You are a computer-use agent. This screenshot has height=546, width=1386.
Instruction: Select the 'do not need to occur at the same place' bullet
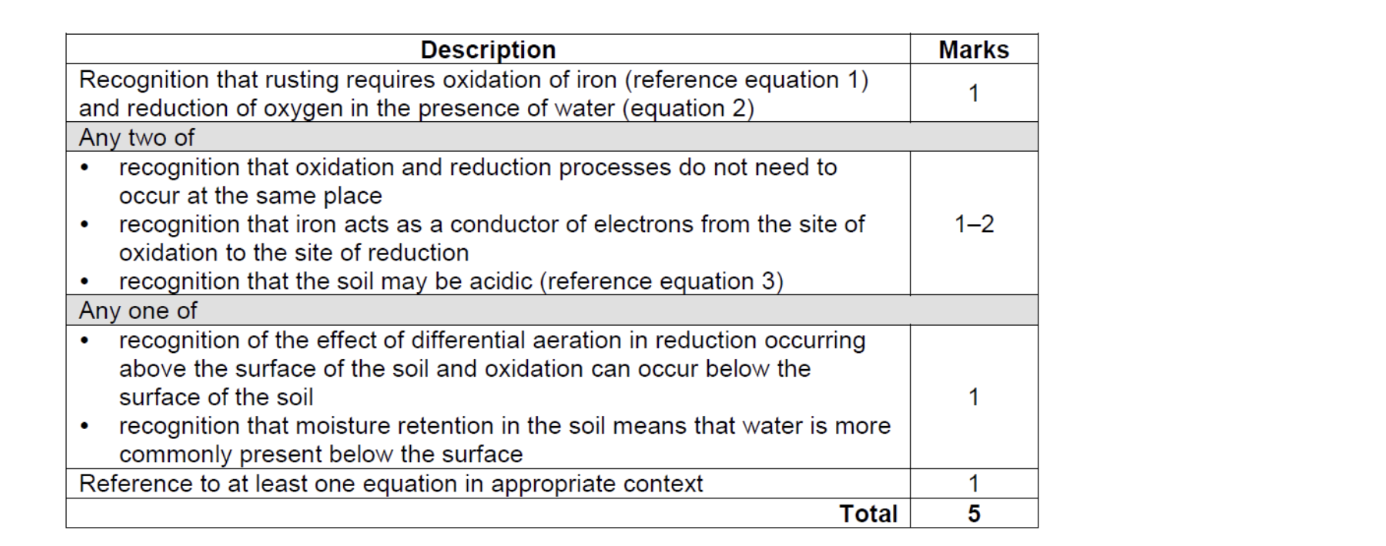click(477, 182)
